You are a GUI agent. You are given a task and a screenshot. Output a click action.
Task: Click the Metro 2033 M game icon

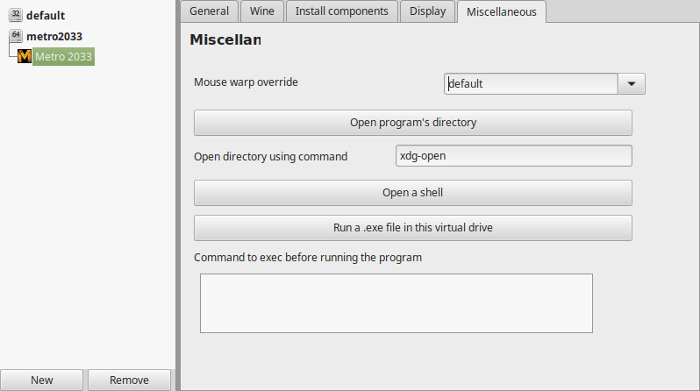[25, 56]
